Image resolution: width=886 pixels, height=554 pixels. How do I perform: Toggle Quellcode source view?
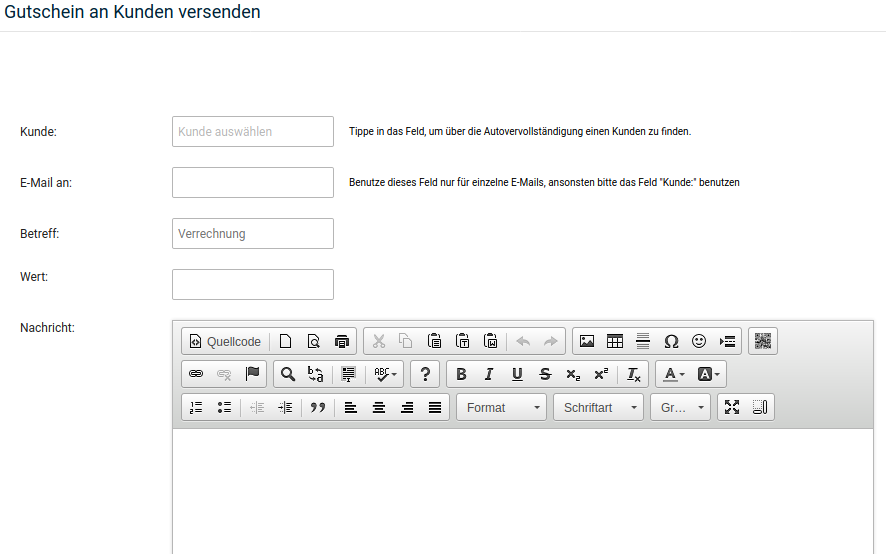225,341
